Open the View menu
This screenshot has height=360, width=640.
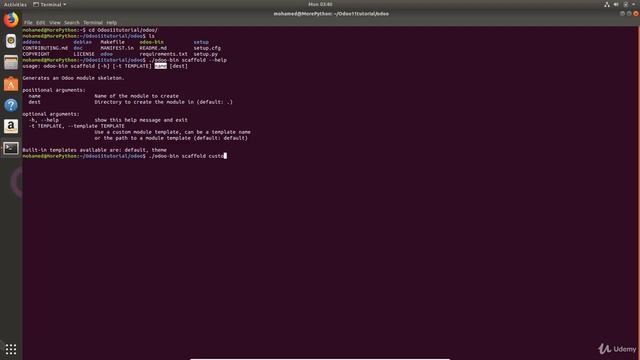tap(55, 22)
